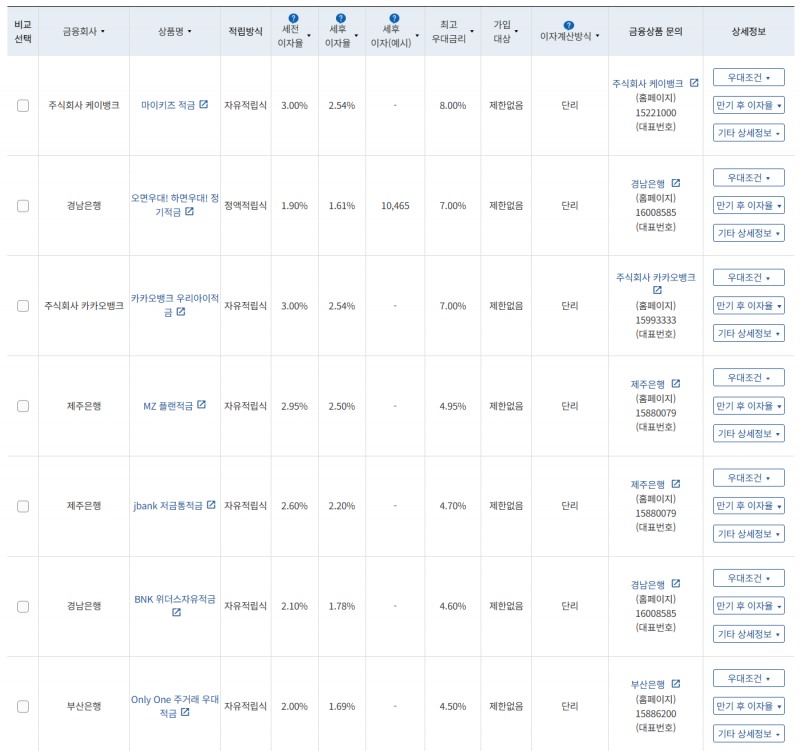This screenshot has height=751, width=800.
Task: Open the 카카오뱅크 우리아이적금 product link
Action: click(x=174, y=305)
